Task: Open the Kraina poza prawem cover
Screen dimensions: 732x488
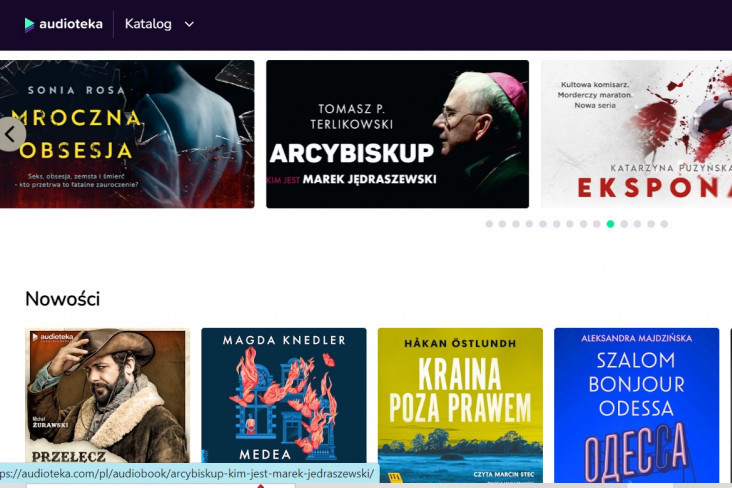Action: click(460, 405)
